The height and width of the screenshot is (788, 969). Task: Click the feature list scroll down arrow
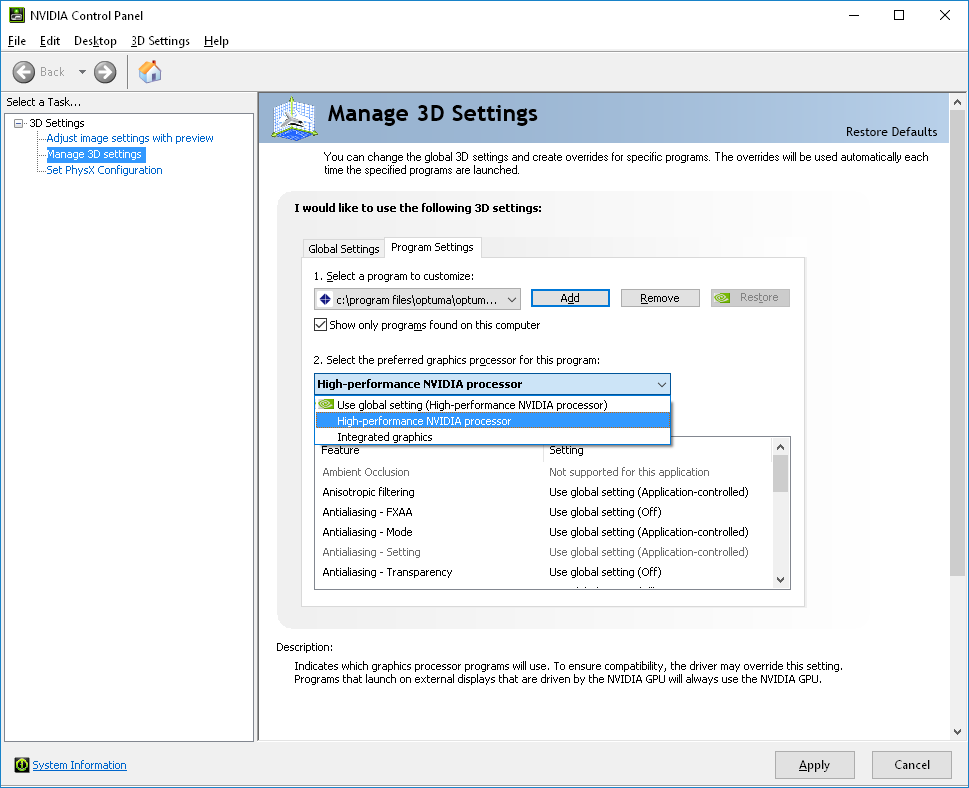click(781, 580)
